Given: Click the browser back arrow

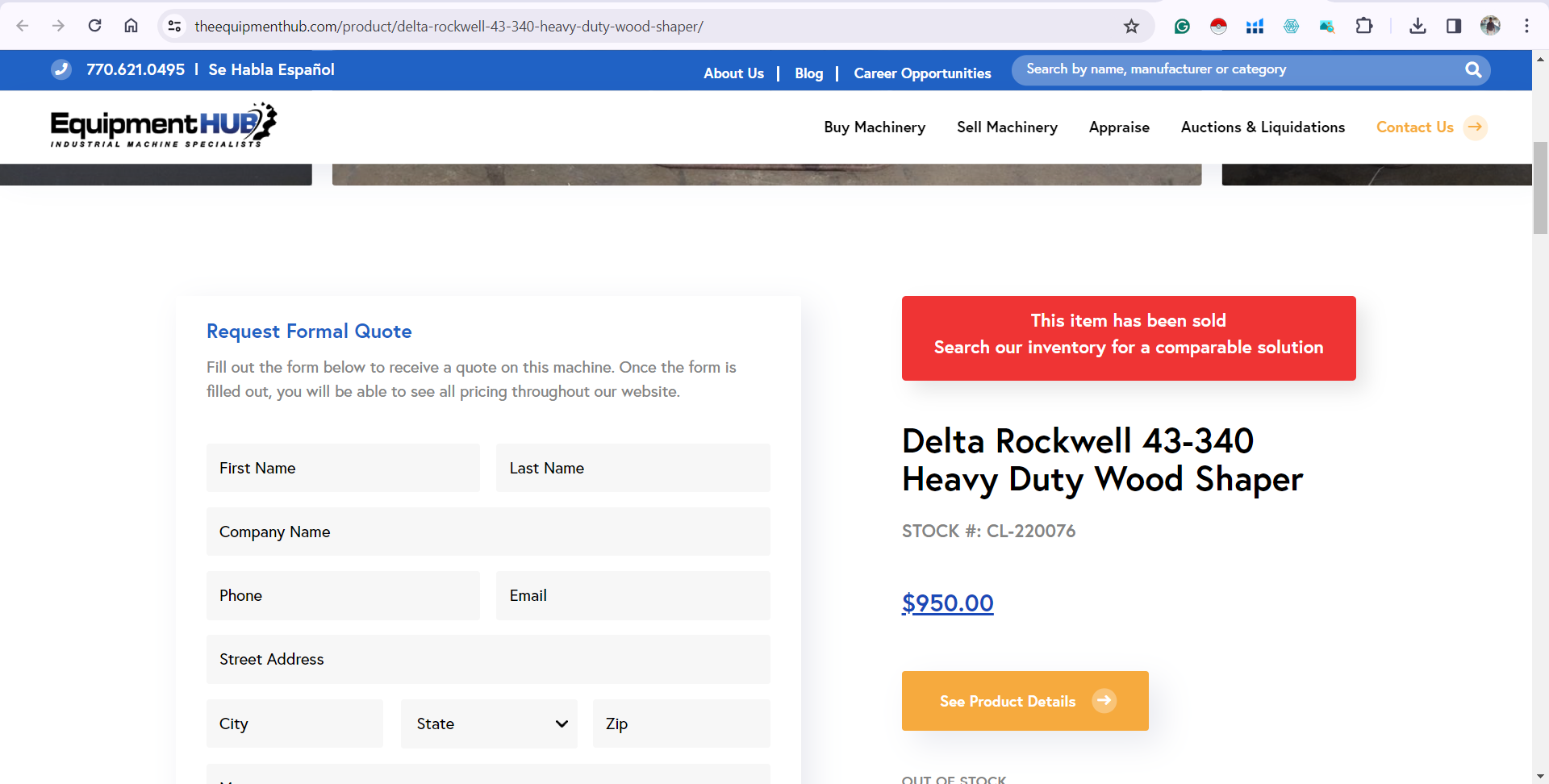Looking at the screenshot, I should point(23,26).
